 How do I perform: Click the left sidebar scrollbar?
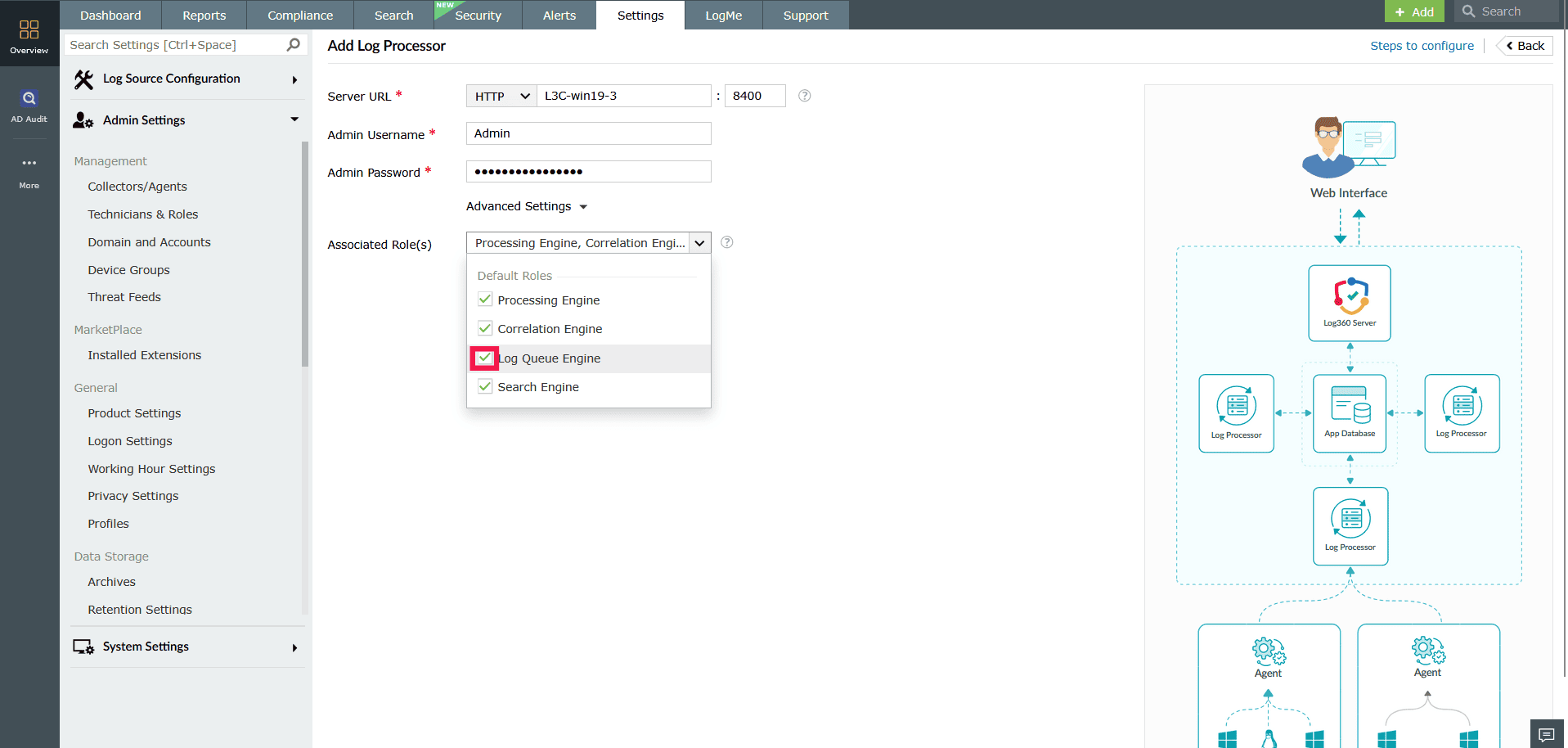pyautogui.click(x=305, y=254)
